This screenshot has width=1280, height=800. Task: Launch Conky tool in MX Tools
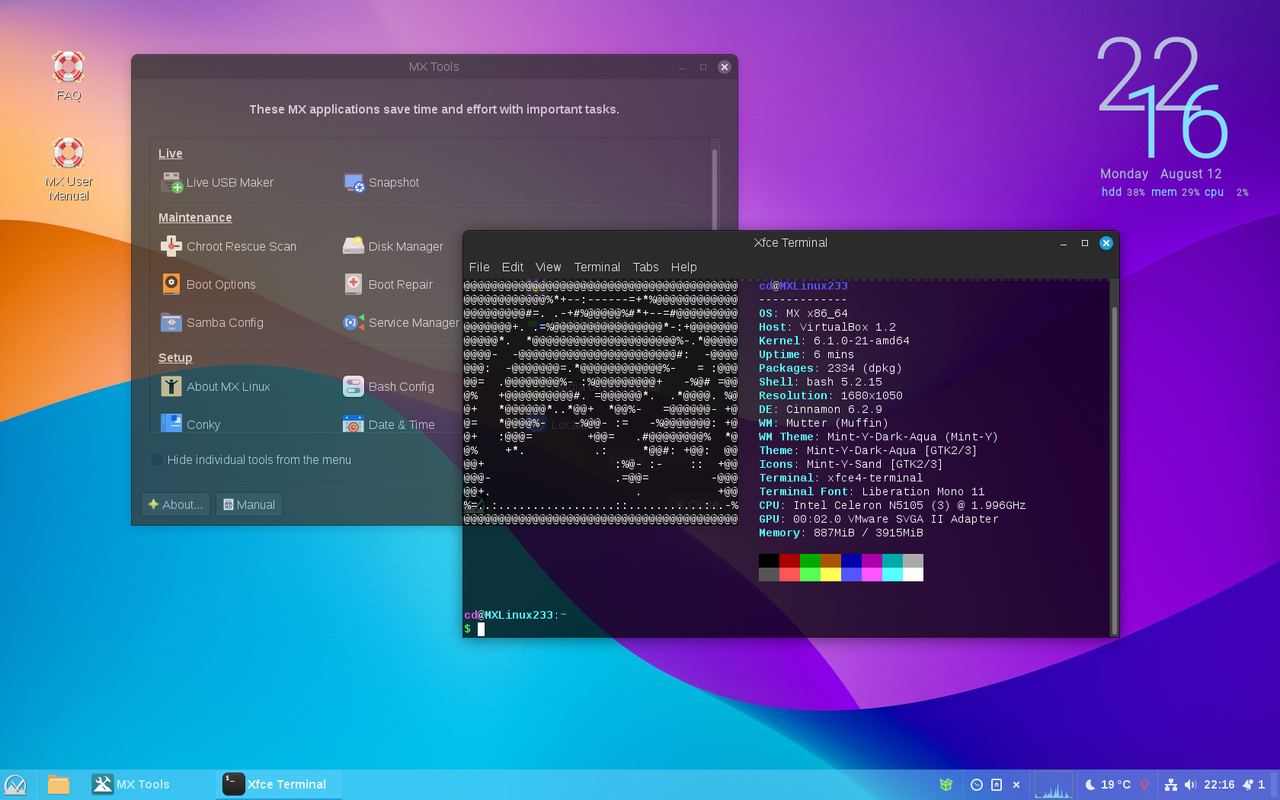click(x=190, y=424)
